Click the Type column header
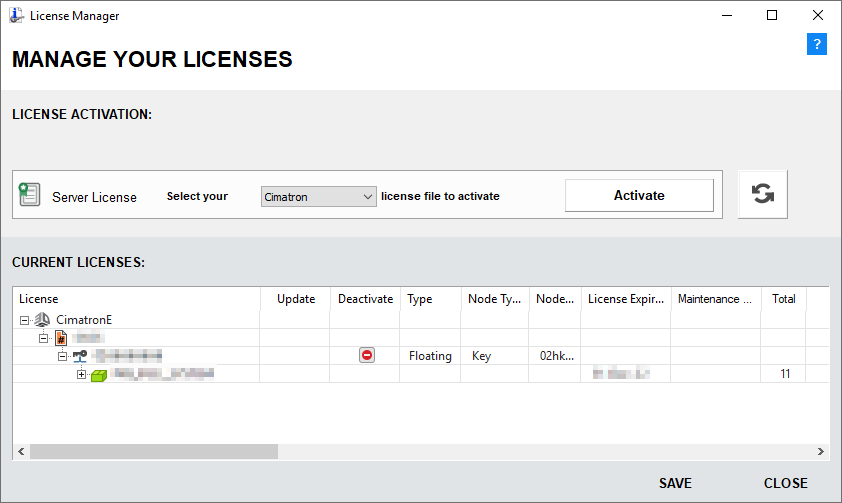 (431, 299)
